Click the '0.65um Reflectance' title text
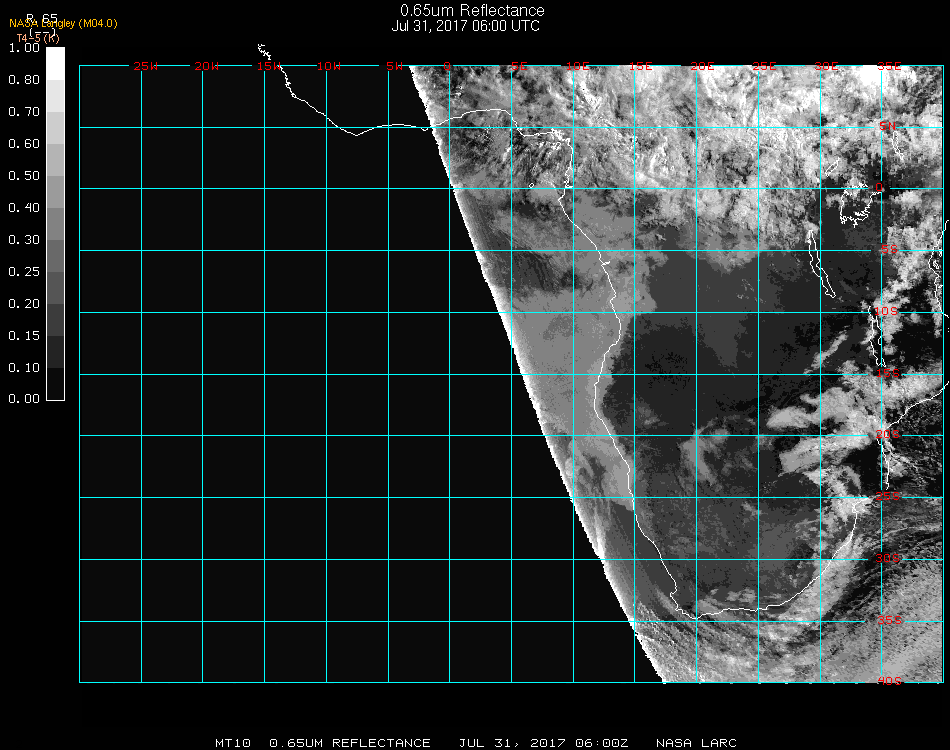950x750 pixels. [x=472, y=10]
